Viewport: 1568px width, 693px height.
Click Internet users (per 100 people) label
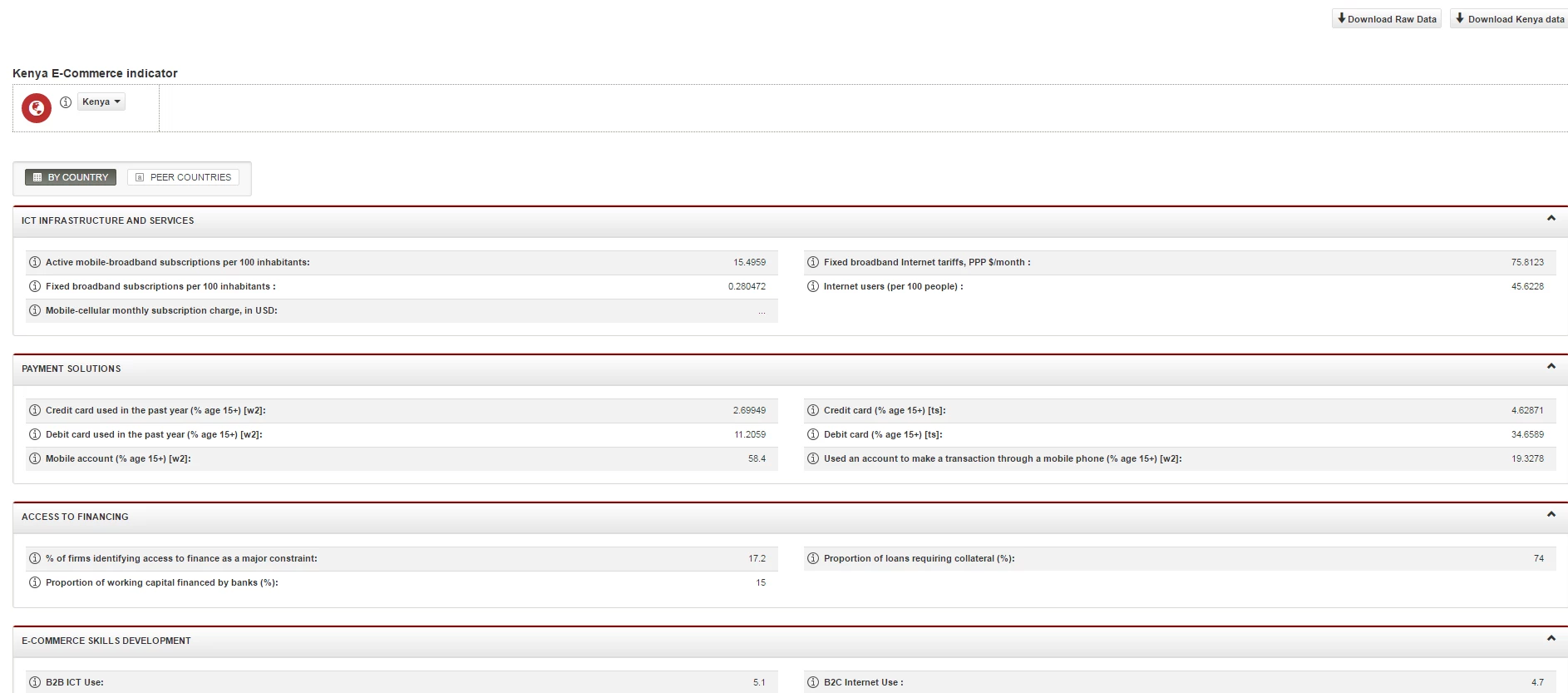point(893,286)
